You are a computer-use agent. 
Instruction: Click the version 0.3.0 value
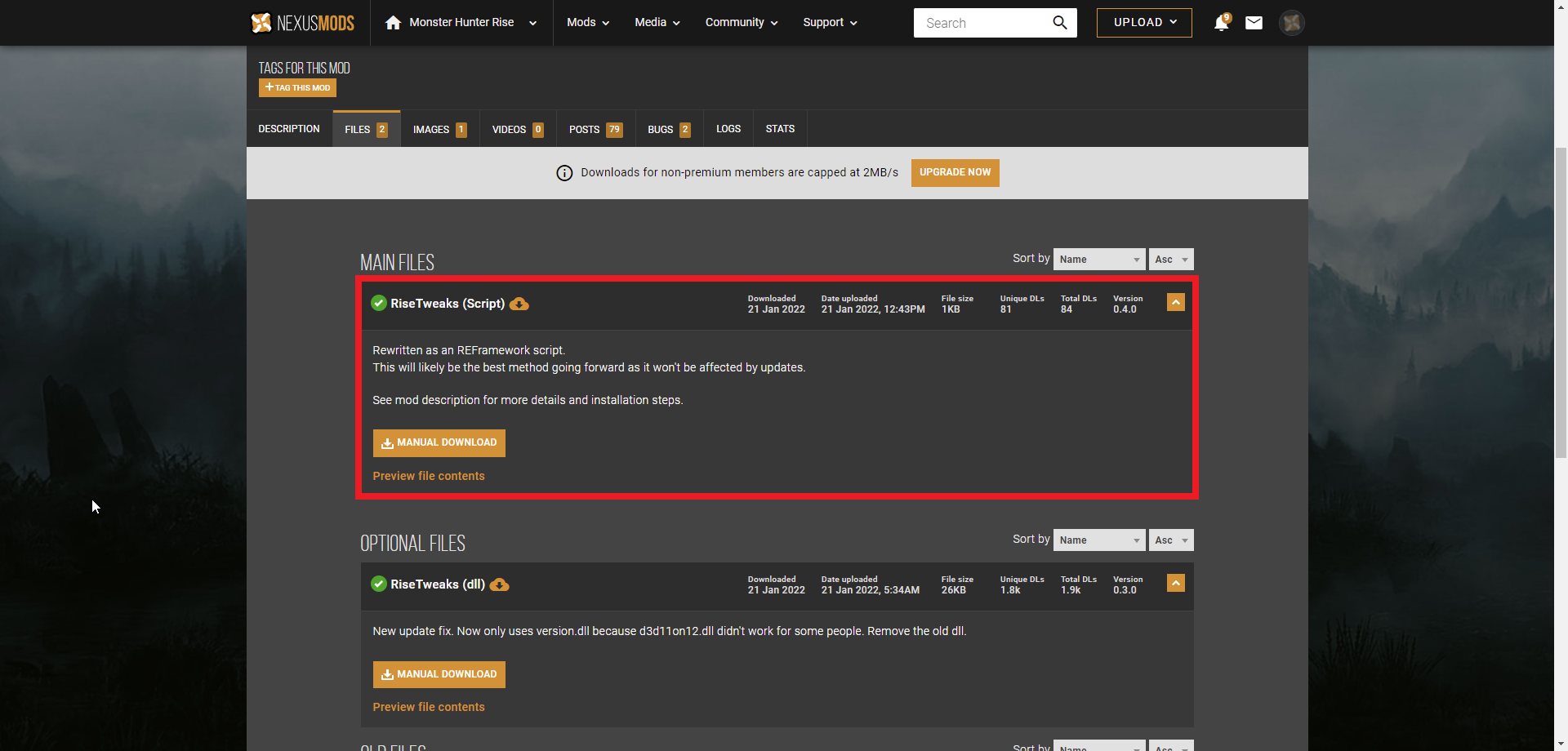tap(1125, 590)
